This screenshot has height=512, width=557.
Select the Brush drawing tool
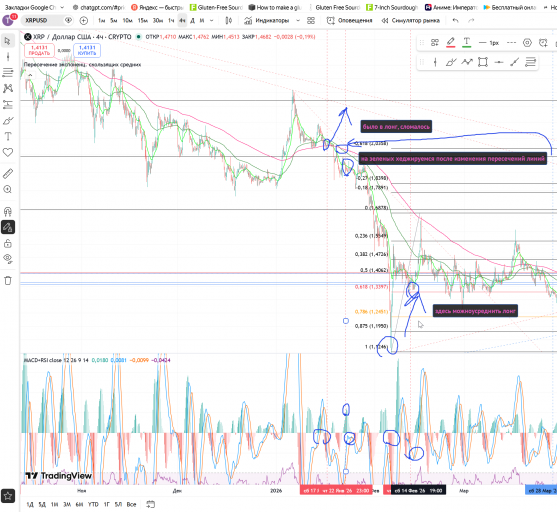7,121
